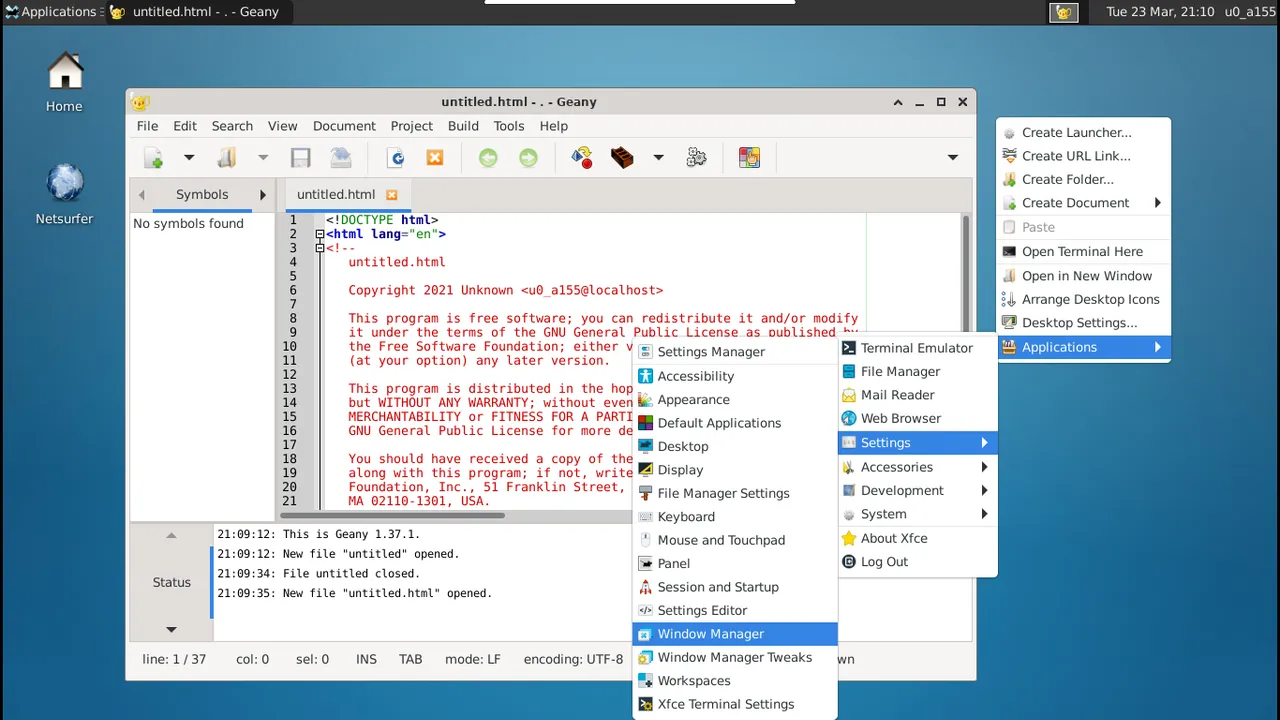Open the File menu in Geany

[147, 126]
